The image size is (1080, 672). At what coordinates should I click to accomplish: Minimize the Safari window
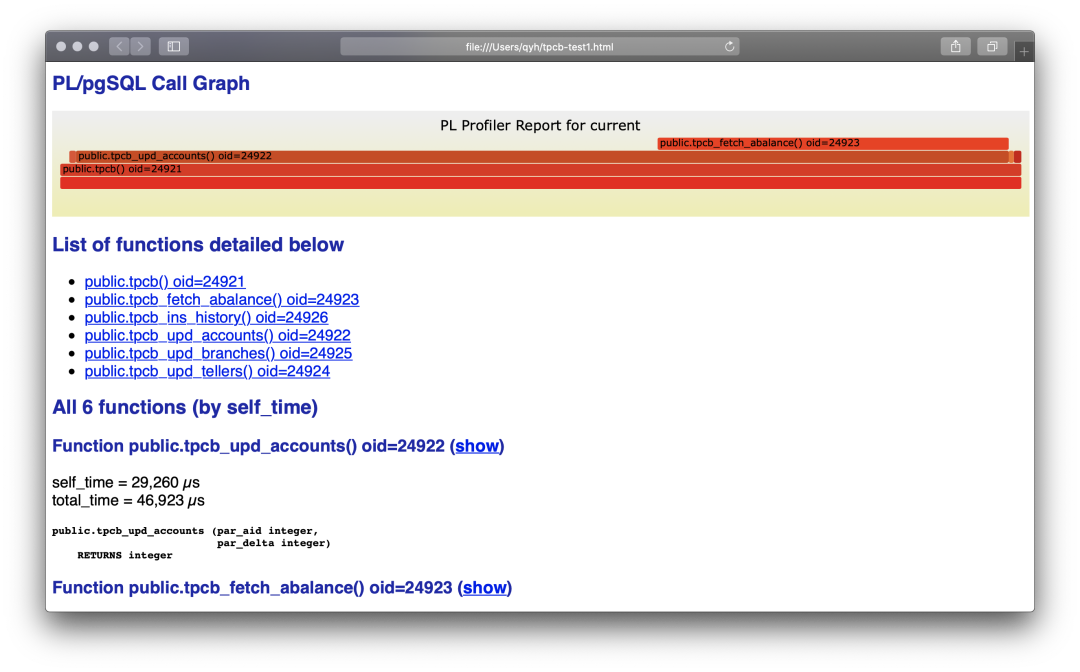click(x=77, y=46)
